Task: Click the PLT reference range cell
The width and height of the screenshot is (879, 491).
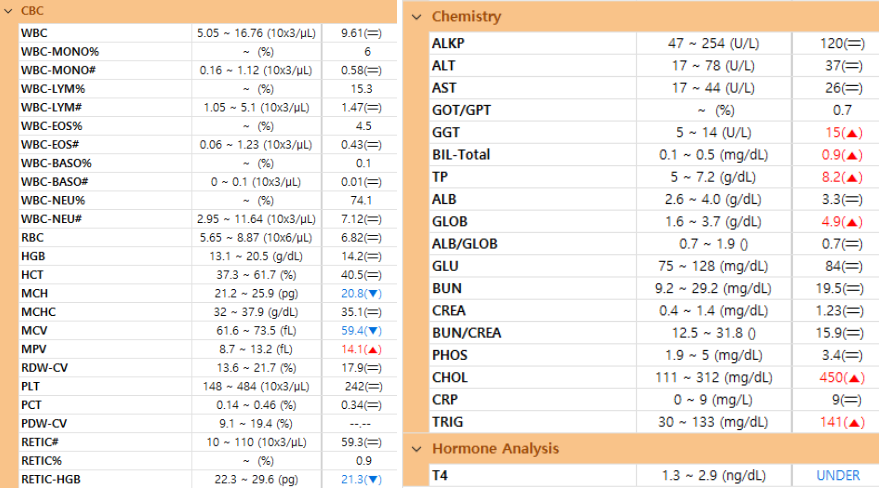Action: click(256, 387)
